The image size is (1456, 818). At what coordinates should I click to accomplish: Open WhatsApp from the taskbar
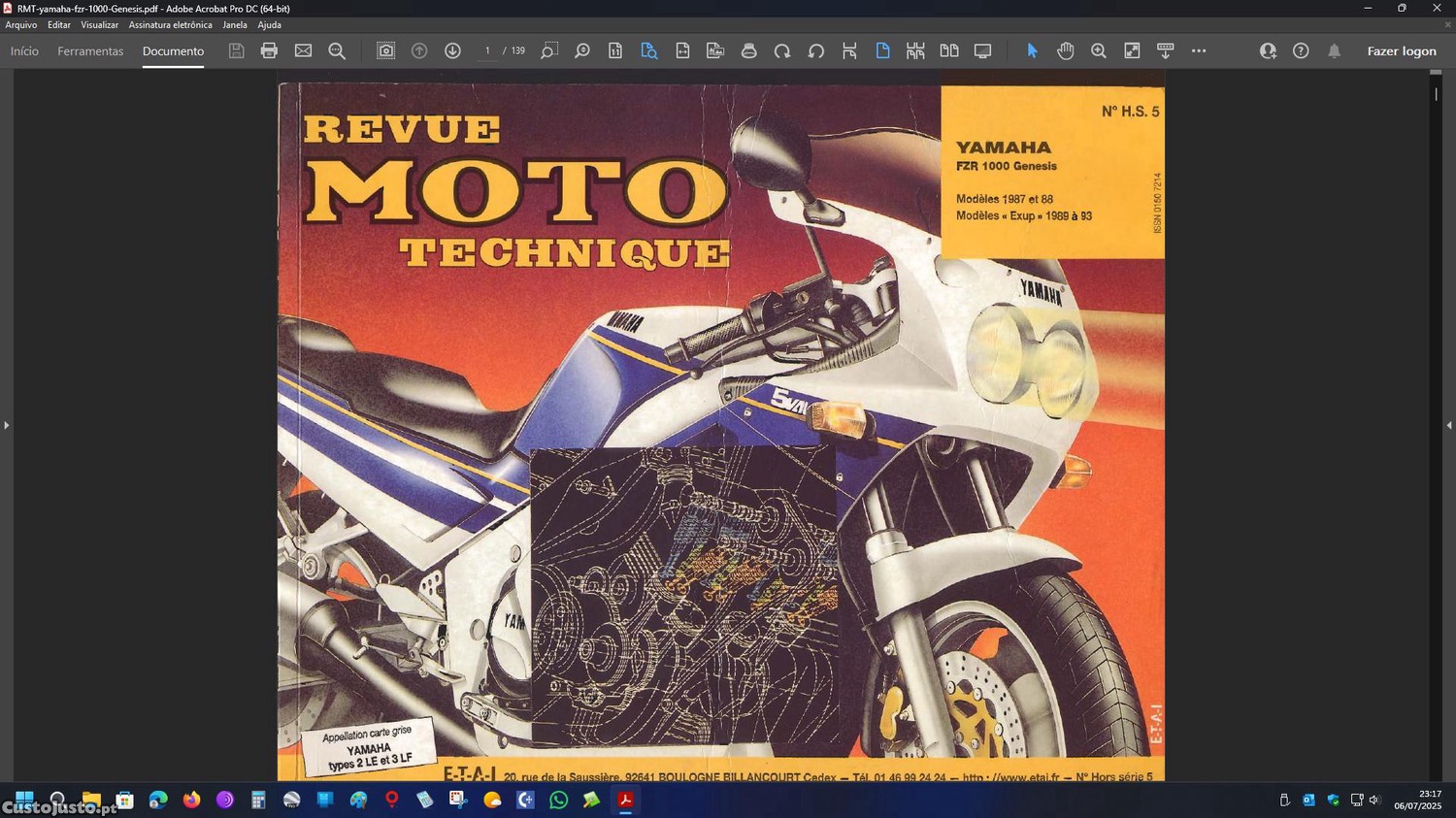click(558, 801)
